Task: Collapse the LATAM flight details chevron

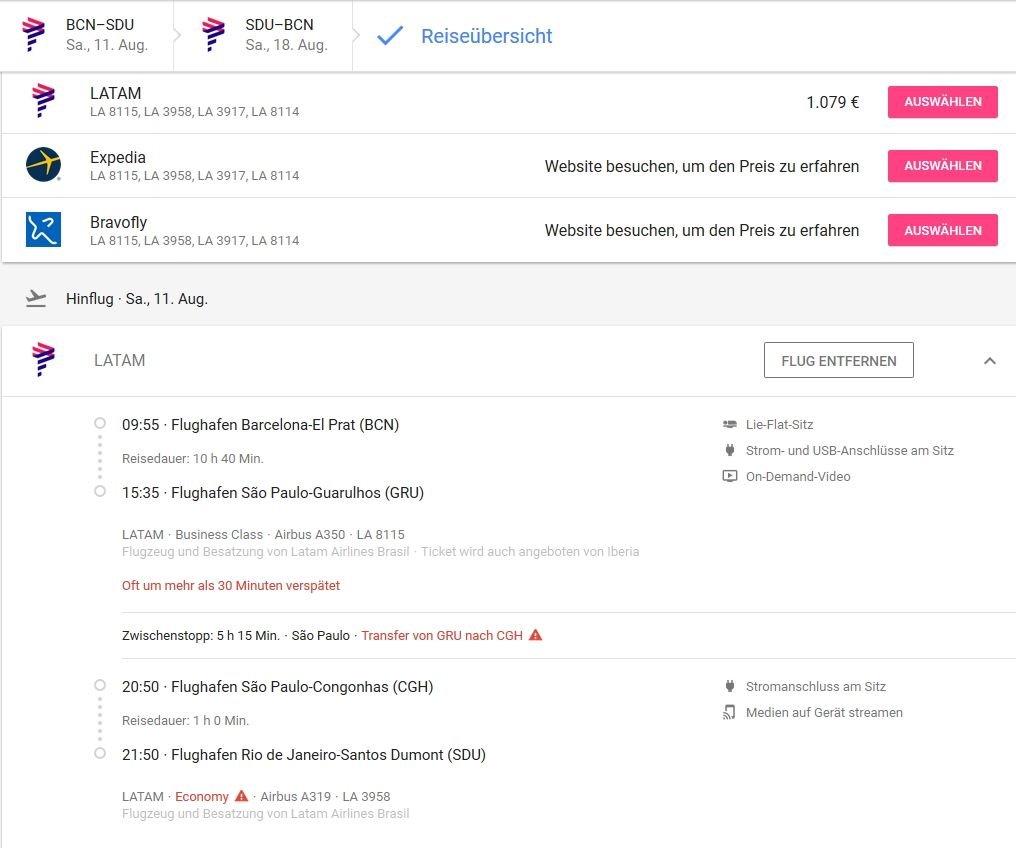Action: click(989, 361)
